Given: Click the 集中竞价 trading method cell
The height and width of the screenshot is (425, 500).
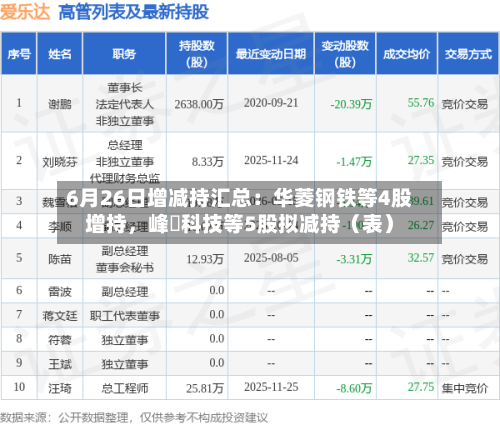Looking at the screenshot, I should (x=465, y=388).
